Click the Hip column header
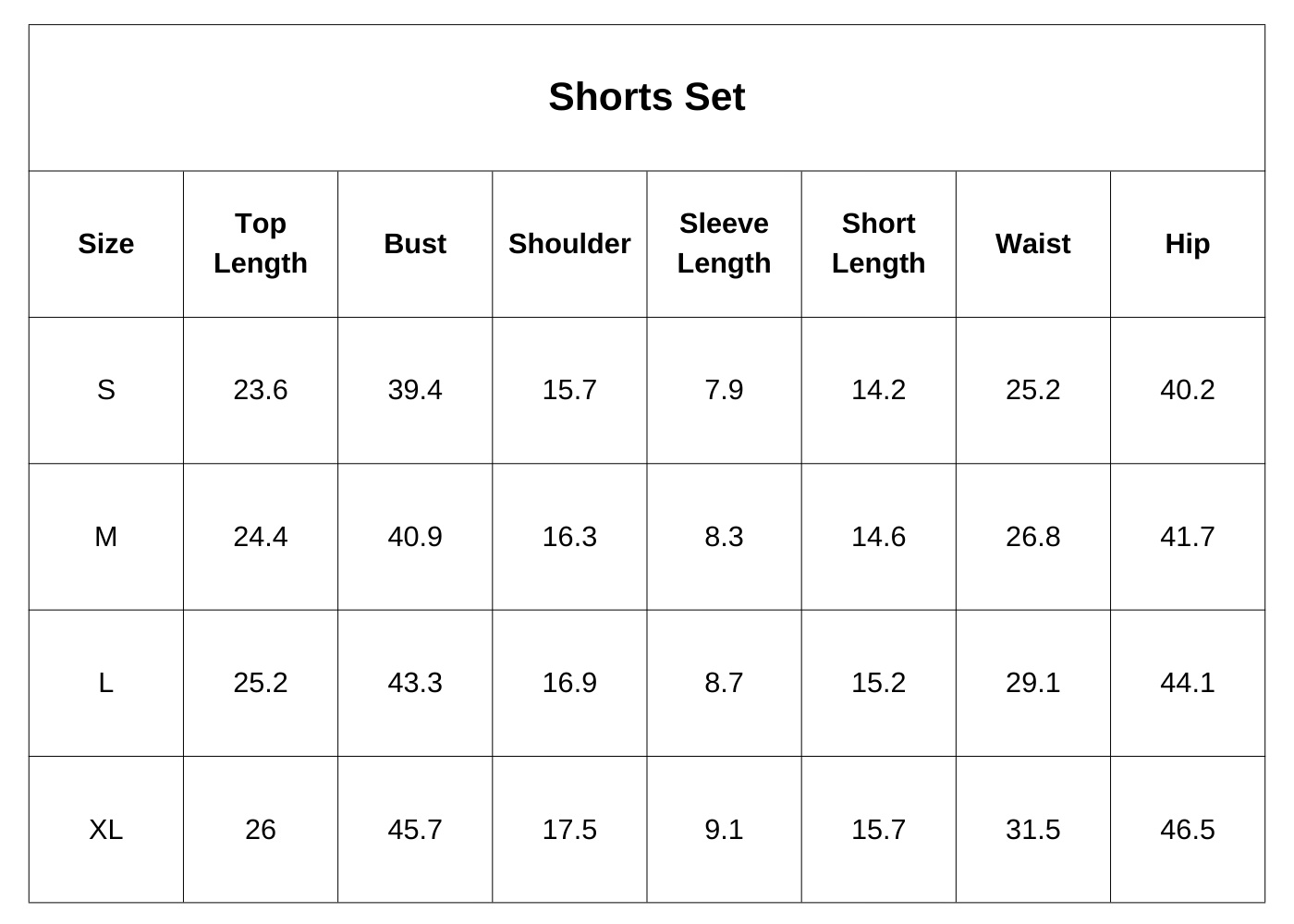 tap(1187, 244)
